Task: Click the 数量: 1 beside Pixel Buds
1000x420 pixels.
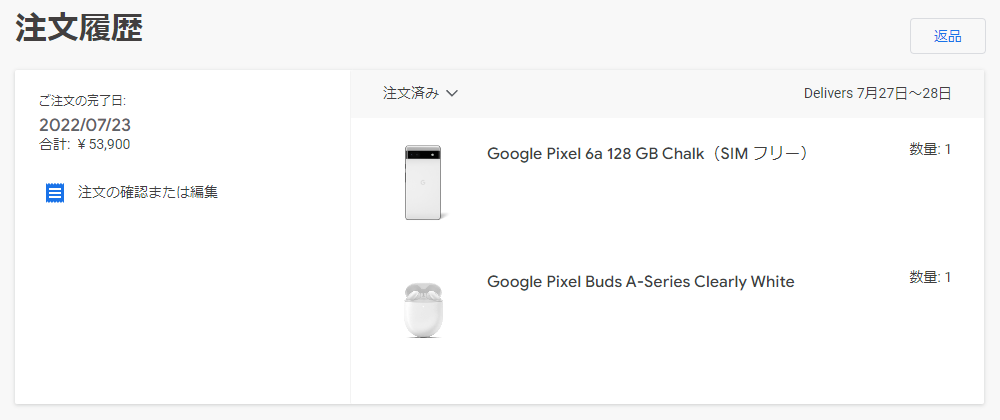Action: pos(929,277)
